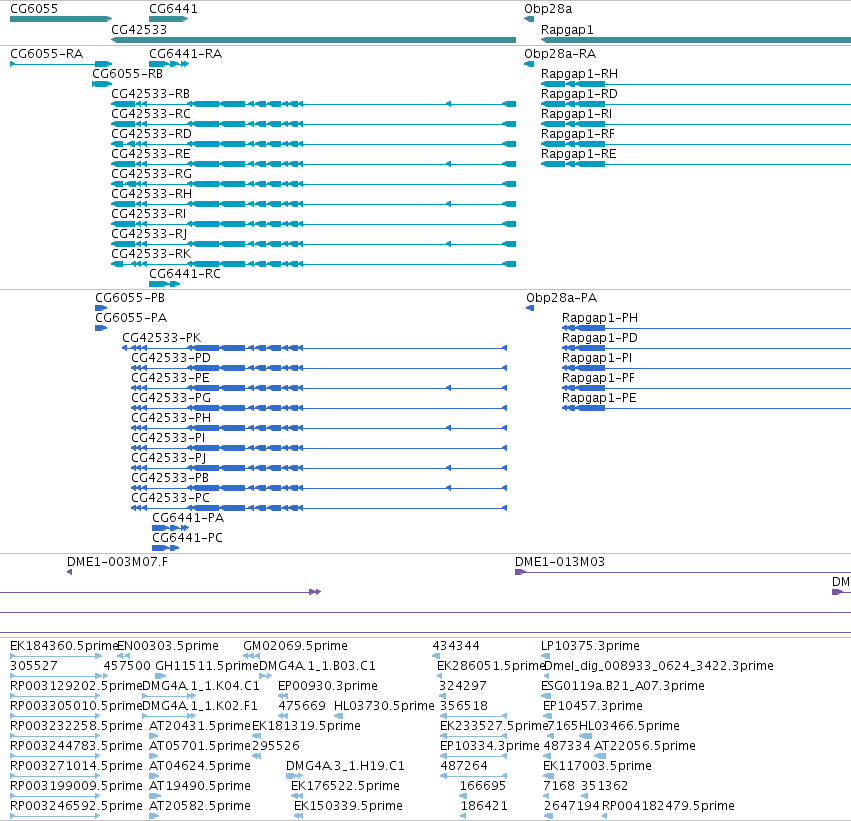Image resolution: width=851 pixels, height=821 pixels.
Task: Open protein Rapgap1-PH
Action: (600, 318)
